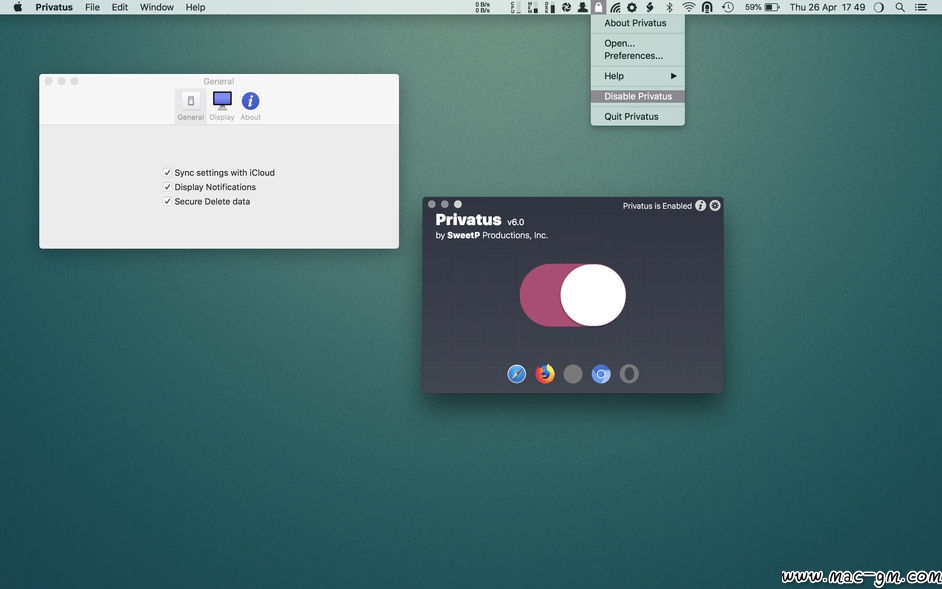942x589 pixels.
Task: Click the cast-style signal menu bar icon
Action: (x=615, y=7)
